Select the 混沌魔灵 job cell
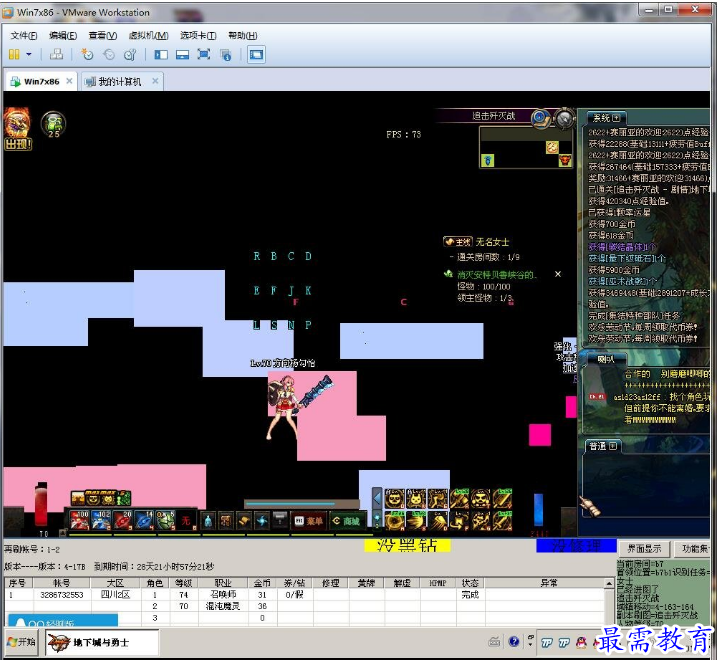The height and width of the screenshot is (671, 720). tap(223, 606)
